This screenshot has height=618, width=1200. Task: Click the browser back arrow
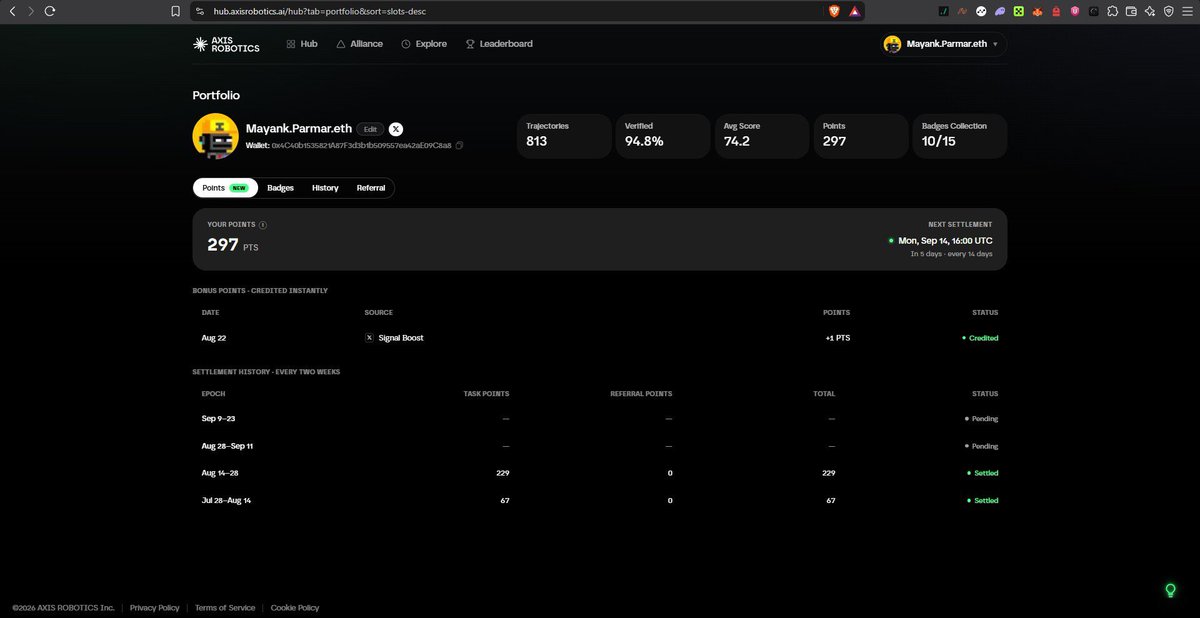tap(12, 11)
